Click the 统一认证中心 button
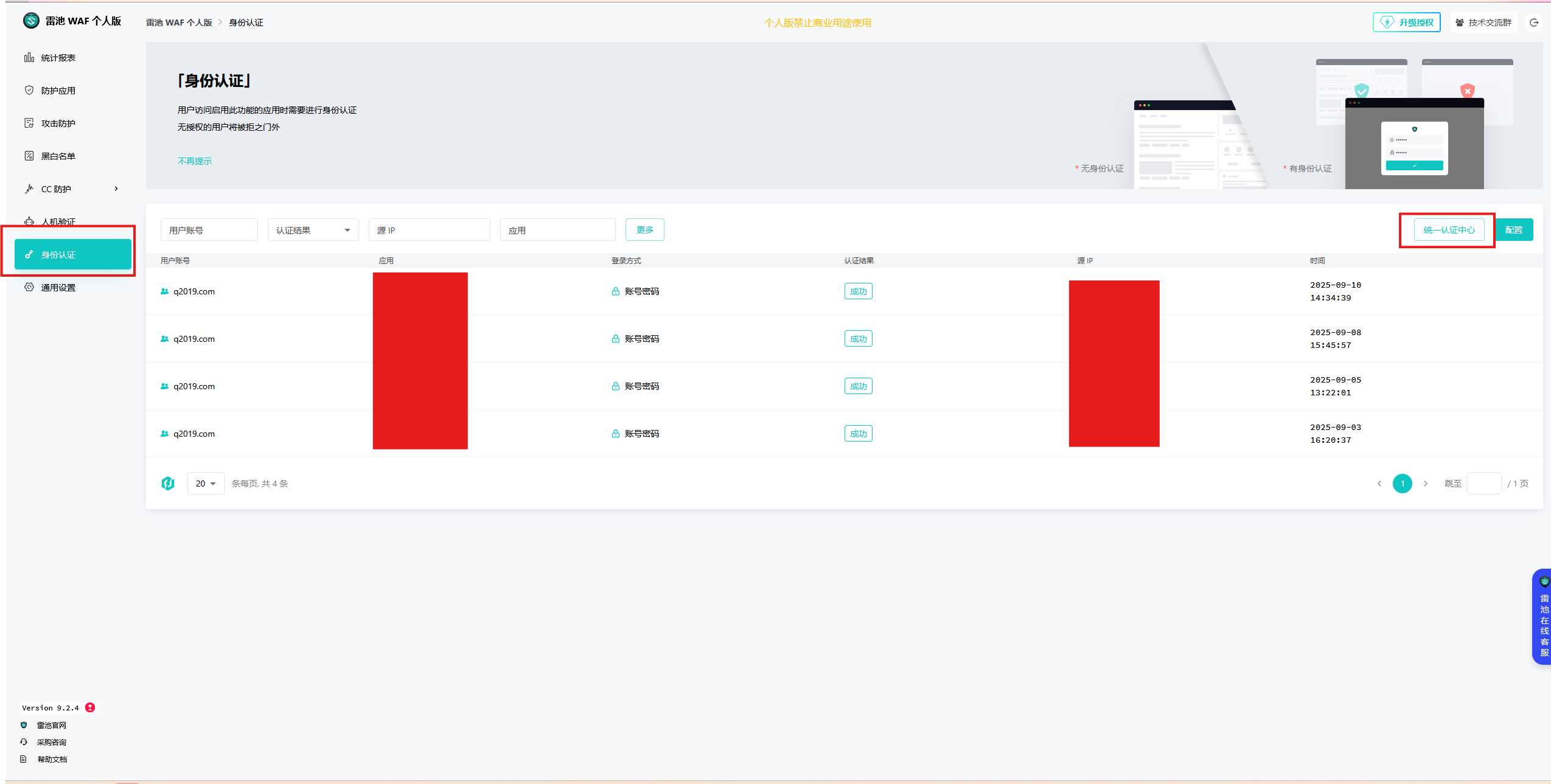 [1449, 230]
